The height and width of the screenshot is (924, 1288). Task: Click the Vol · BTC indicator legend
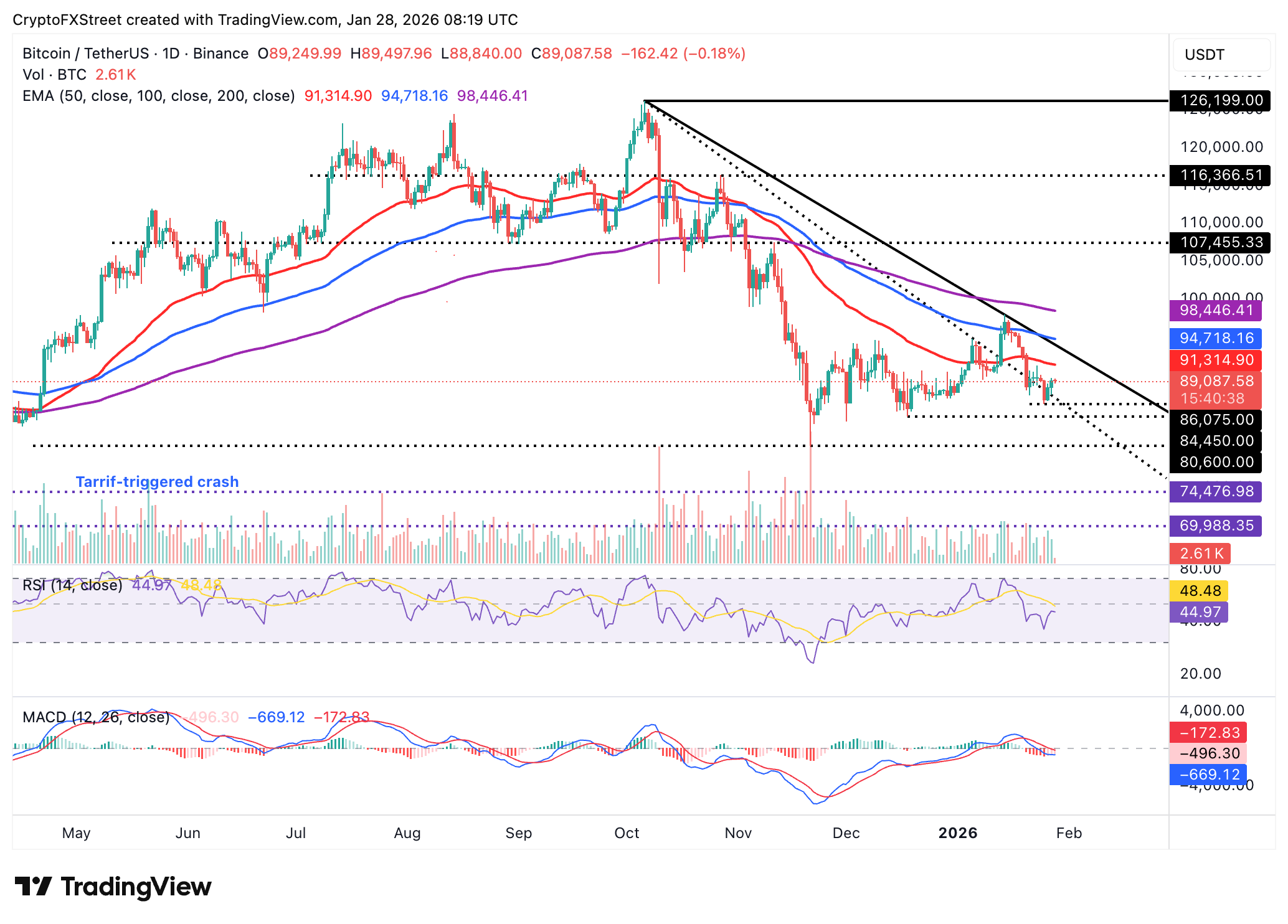pos(55,75)
